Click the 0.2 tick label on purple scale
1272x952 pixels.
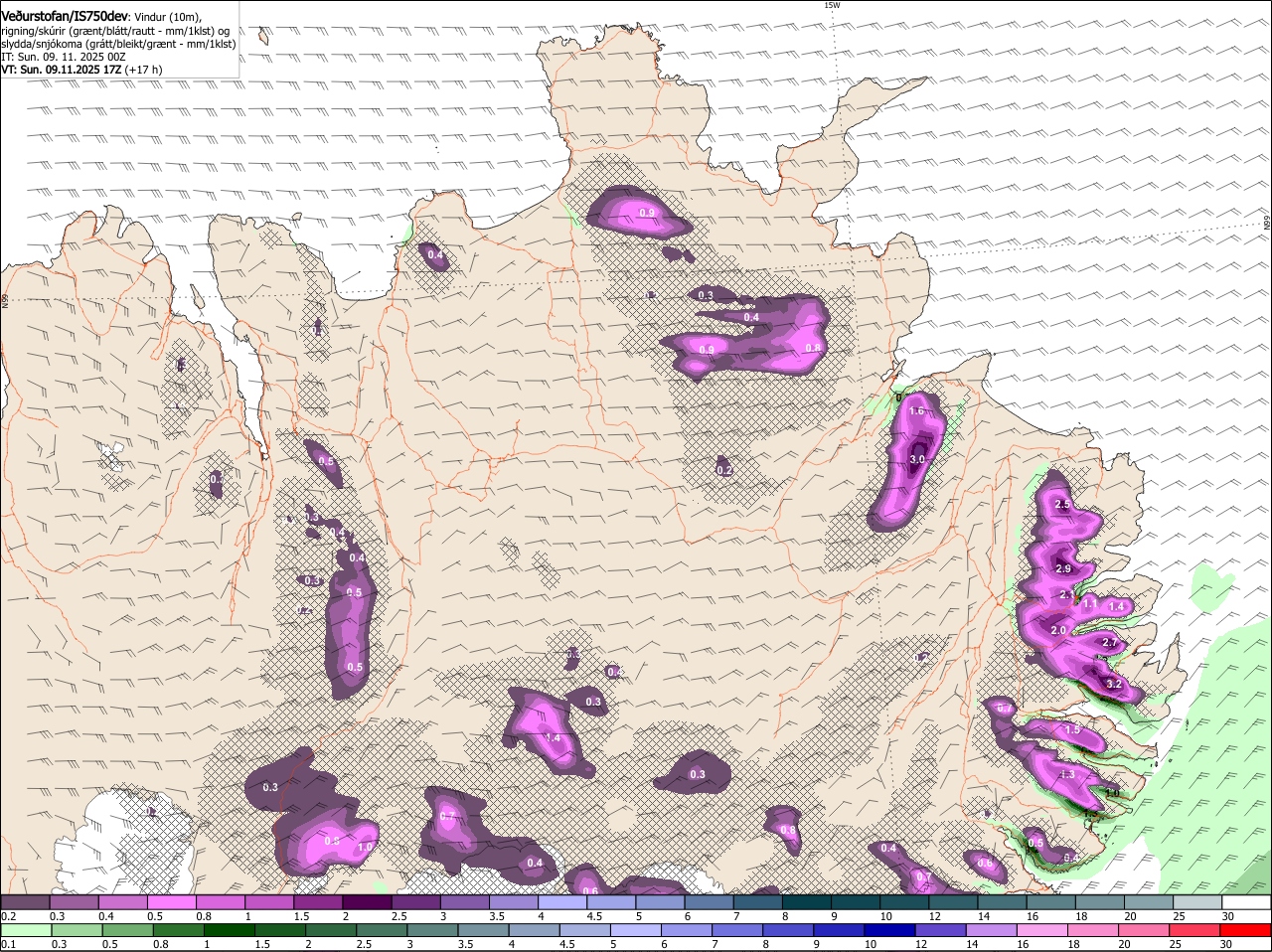9,916
